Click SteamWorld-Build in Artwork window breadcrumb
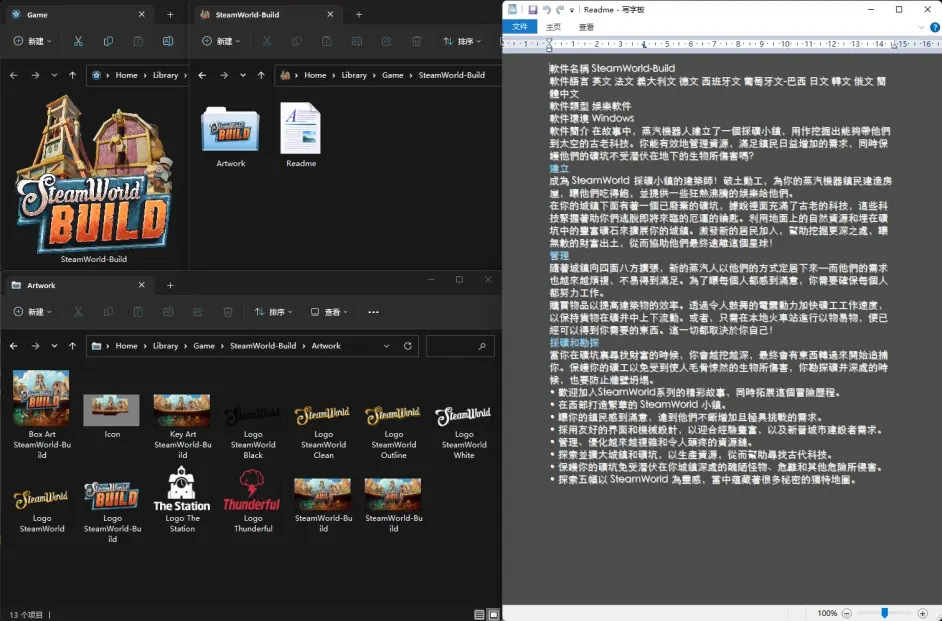This screenshot has width=942, height=621. pyautogui.click(x=263, y=346)
